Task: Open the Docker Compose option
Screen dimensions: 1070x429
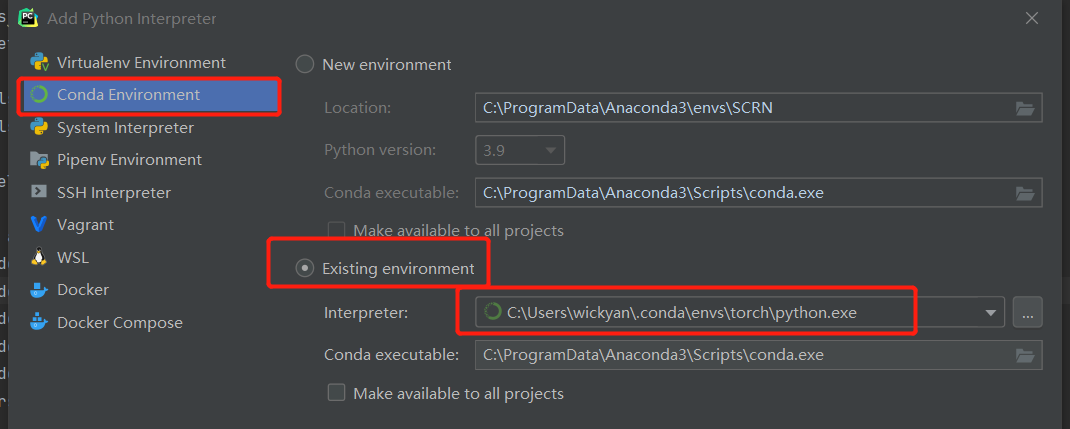Action: (119, 323)
